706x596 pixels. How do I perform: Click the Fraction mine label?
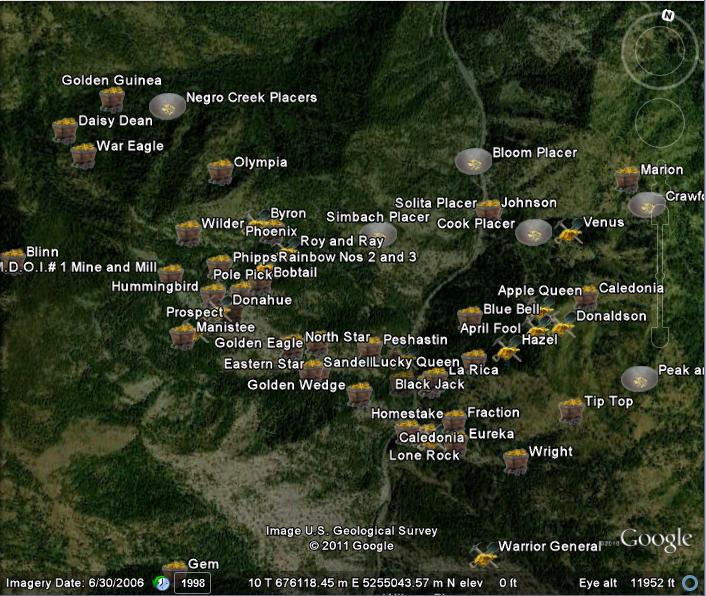pos(493,412)
